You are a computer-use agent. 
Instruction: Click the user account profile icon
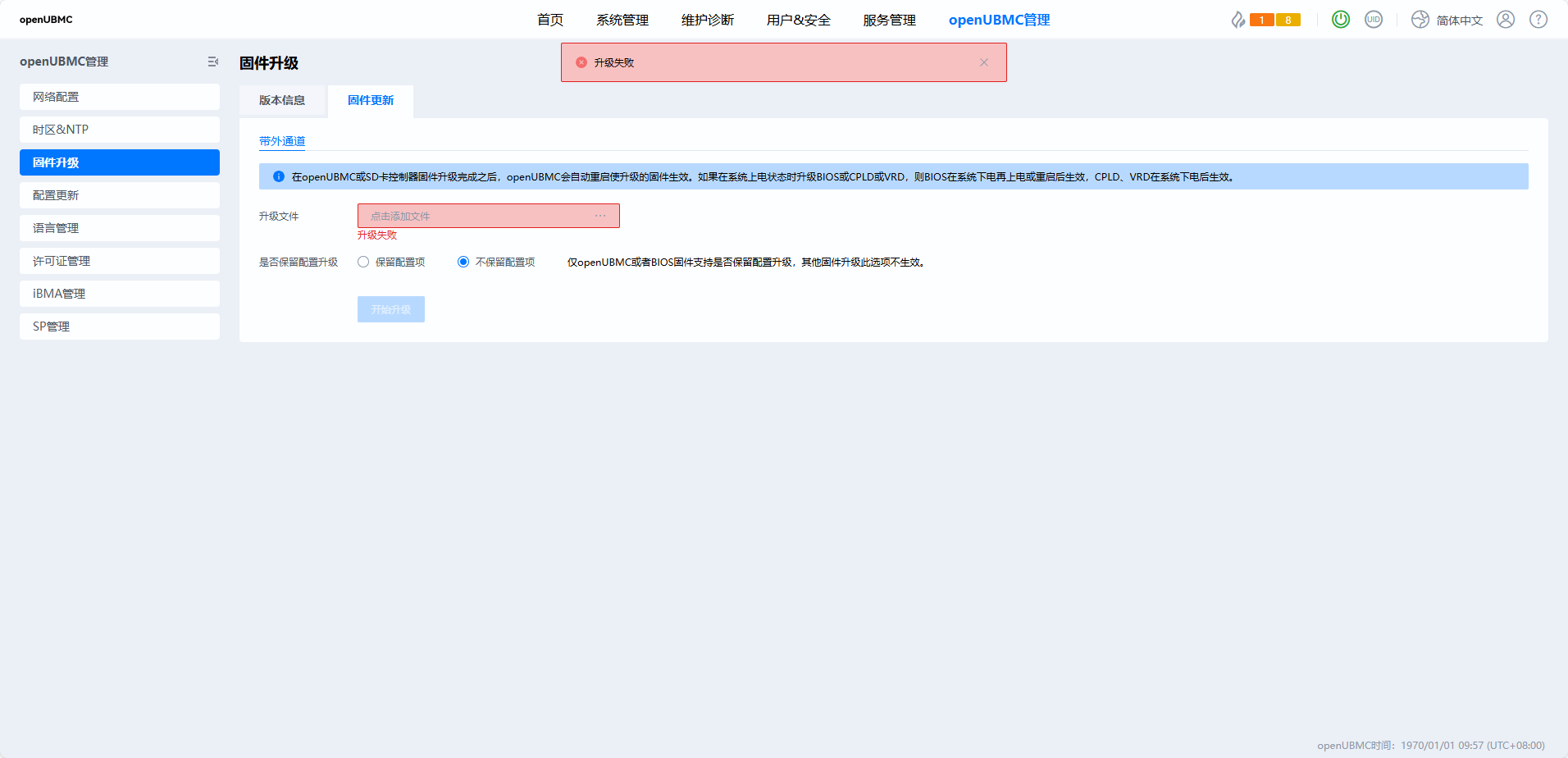pyautogui.click(x=1506, y=20)
